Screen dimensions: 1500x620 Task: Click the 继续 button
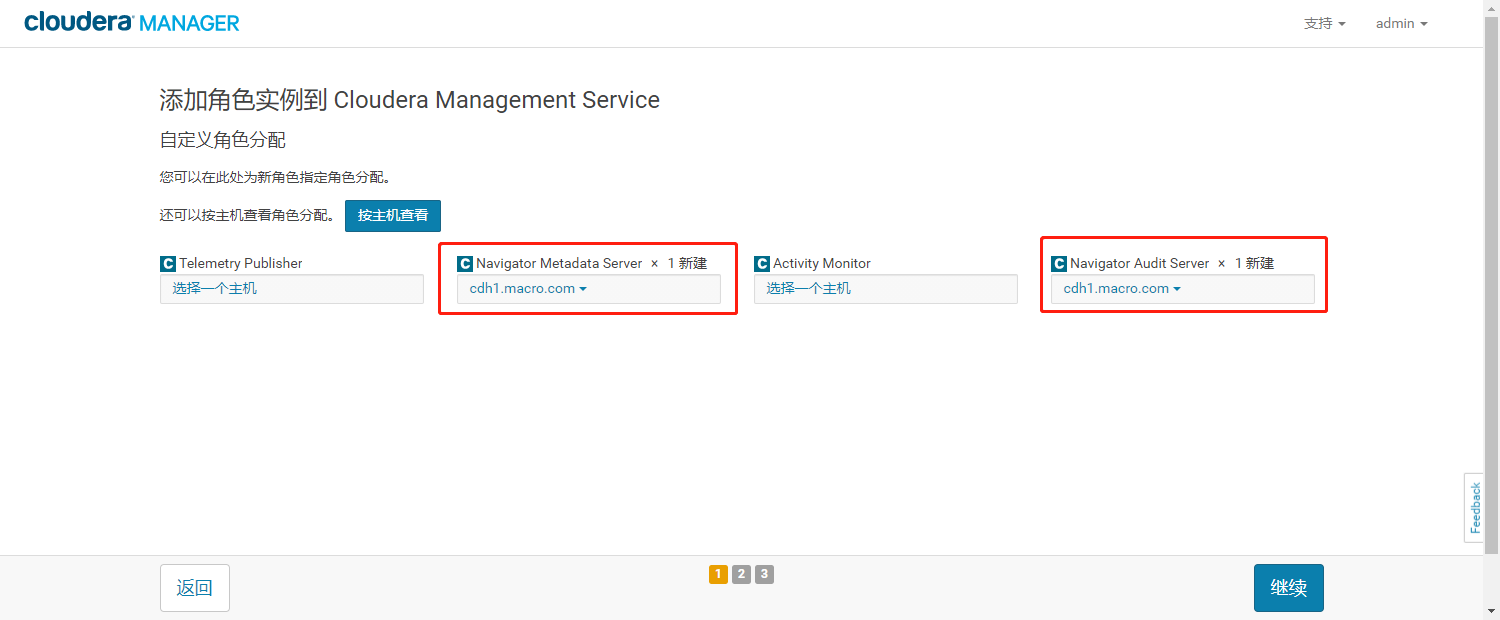click(x=1289, y=588)
